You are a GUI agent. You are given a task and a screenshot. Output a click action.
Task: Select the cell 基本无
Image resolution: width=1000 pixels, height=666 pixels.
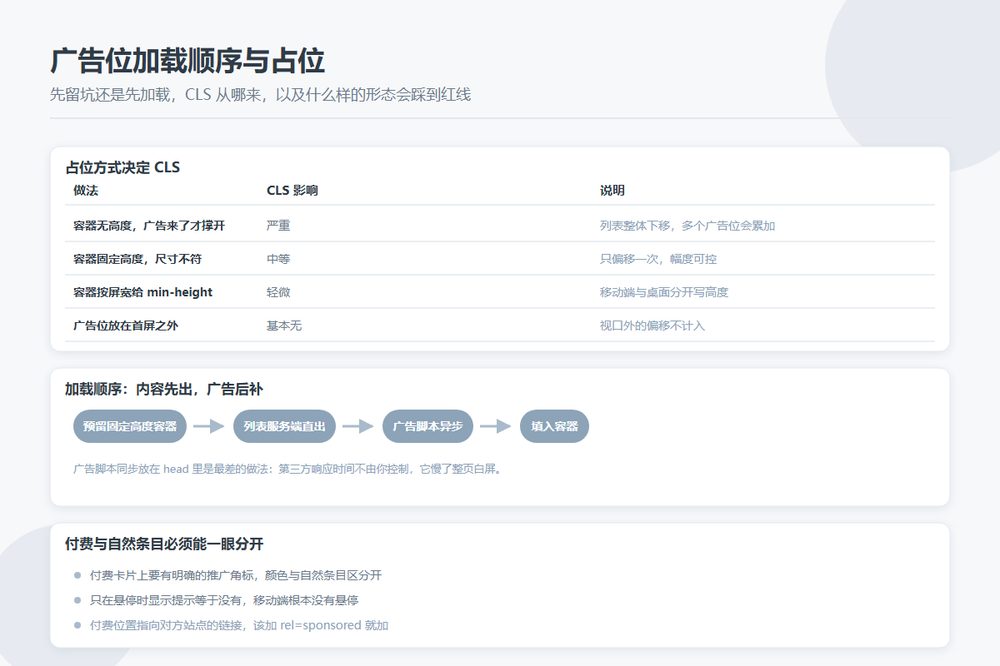click(284, 325)
